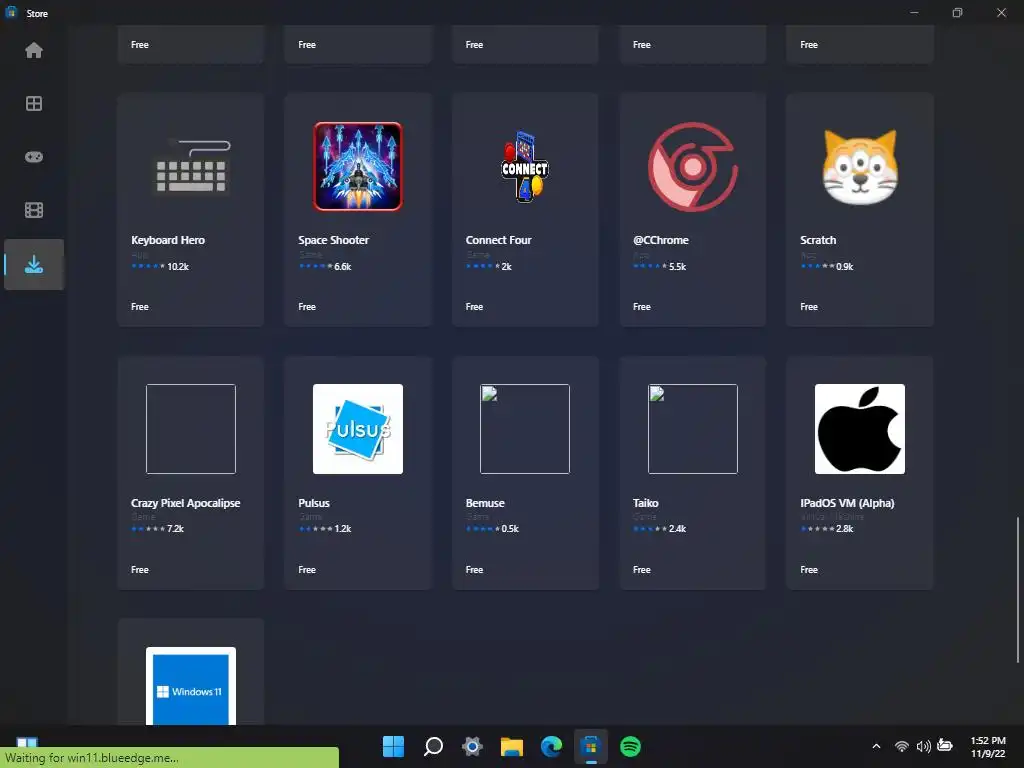Click the Keyboard Hero title text
1024x768 pixels.
pyautogui.click(x=168, y=240)
